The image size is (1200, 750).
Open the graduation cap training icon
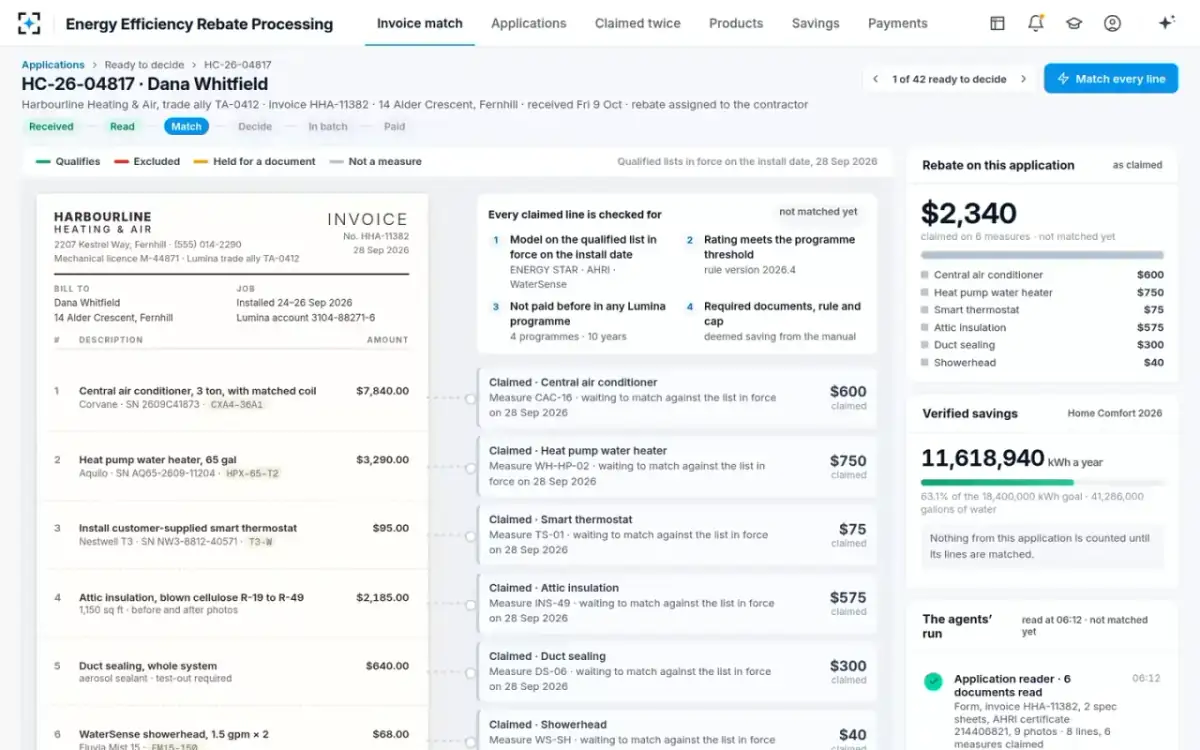(1074, 23)
